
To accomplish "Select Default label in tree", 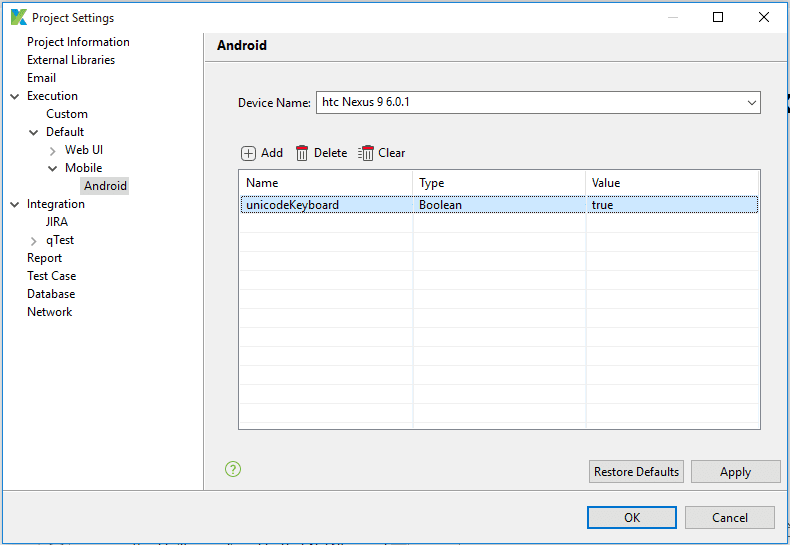I will [65, 132].
